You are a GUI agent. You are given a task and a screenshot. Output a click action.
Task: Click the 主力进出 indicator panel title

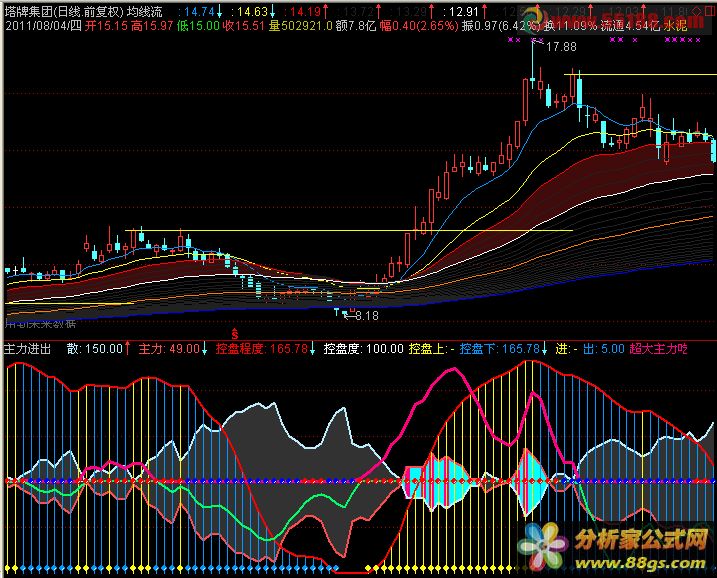tap(28, 349)
